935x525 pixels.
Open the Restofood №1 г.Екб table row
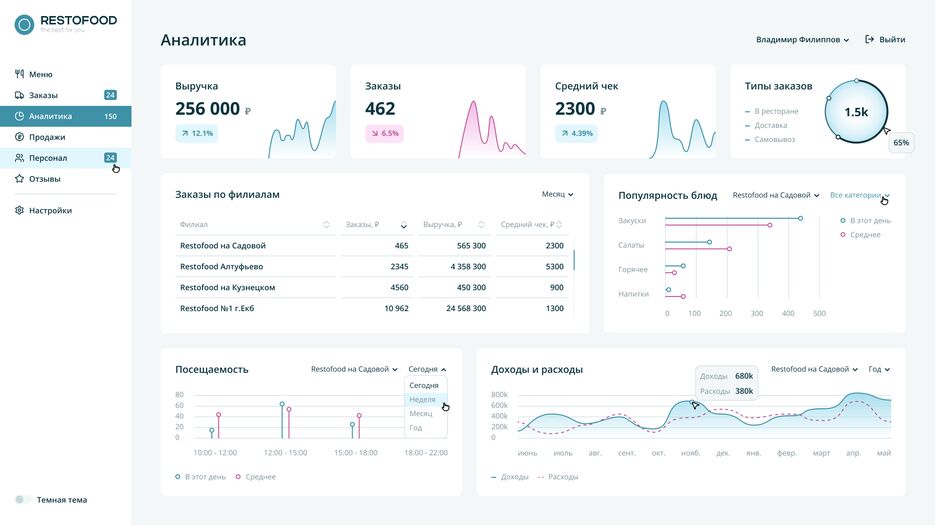point(372,308)
